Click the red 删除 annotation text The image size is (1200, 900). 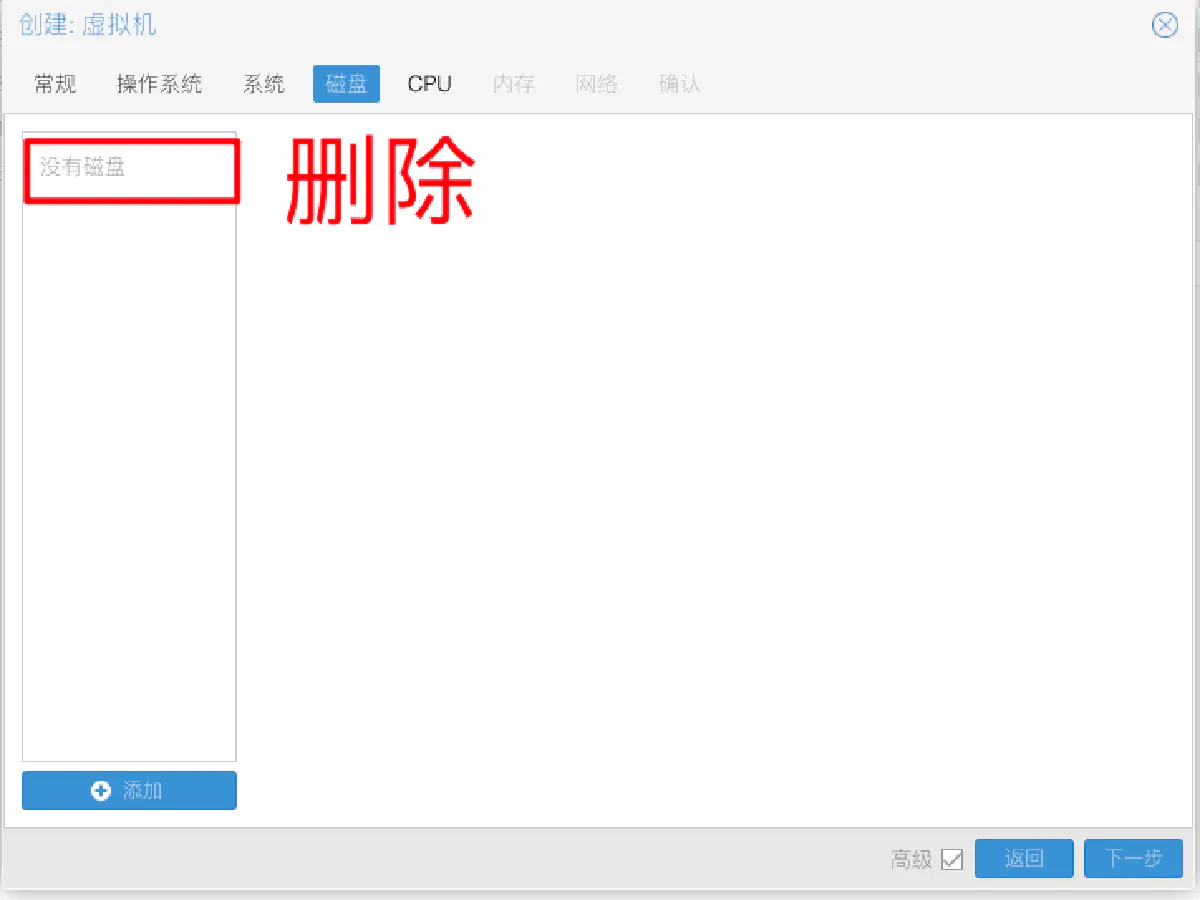click(x=380, y=180)
